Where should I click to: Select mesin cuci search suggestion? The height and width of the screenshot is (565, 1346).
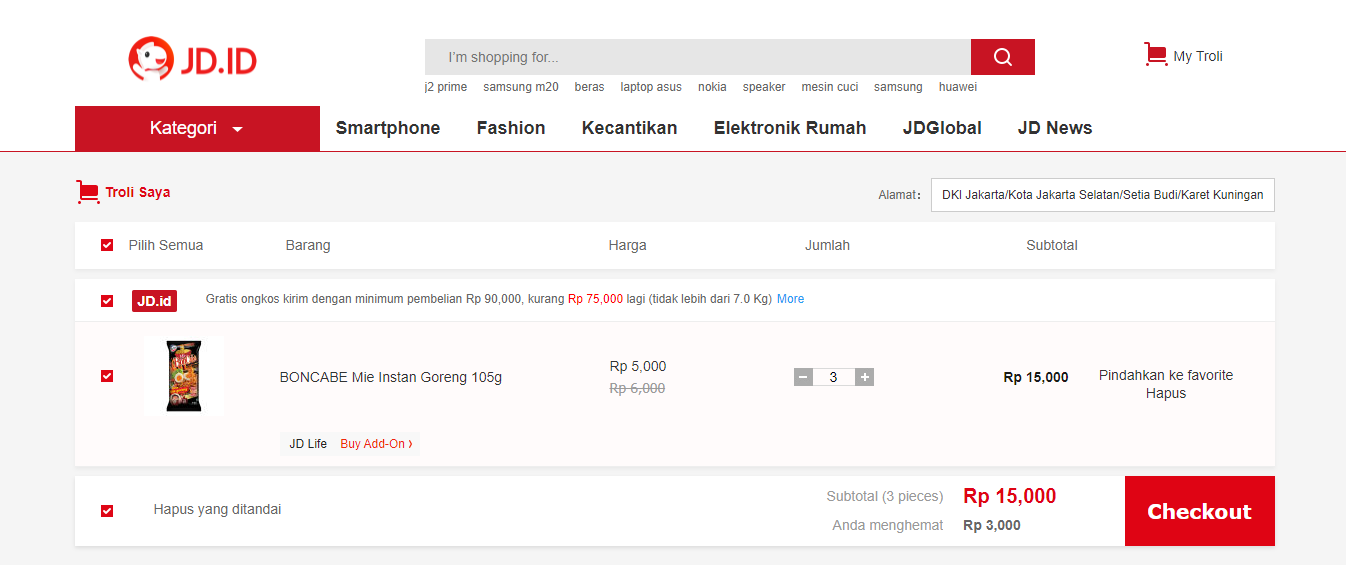click(830, 87)
